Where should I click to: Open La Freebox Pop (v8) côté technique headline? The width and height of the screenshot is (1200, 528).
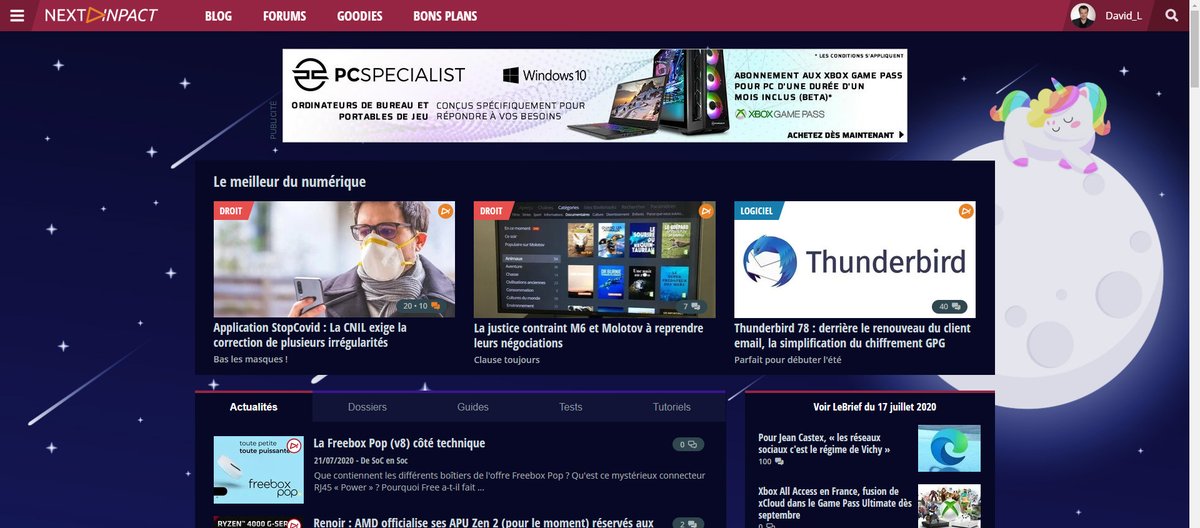tap(399, 443)
